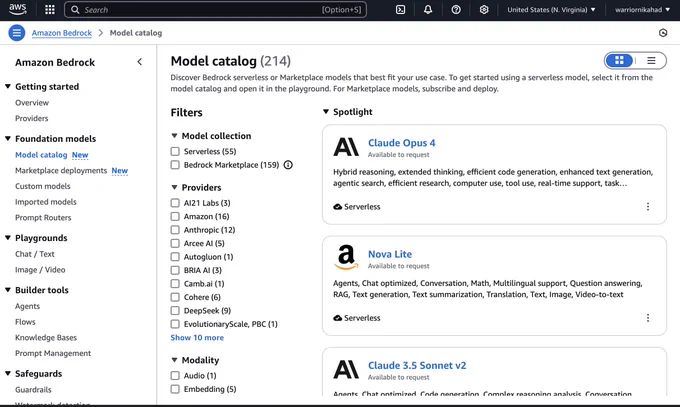Open Image / Video playground
This screenshot has height=407, width=680.
point(40,270)
